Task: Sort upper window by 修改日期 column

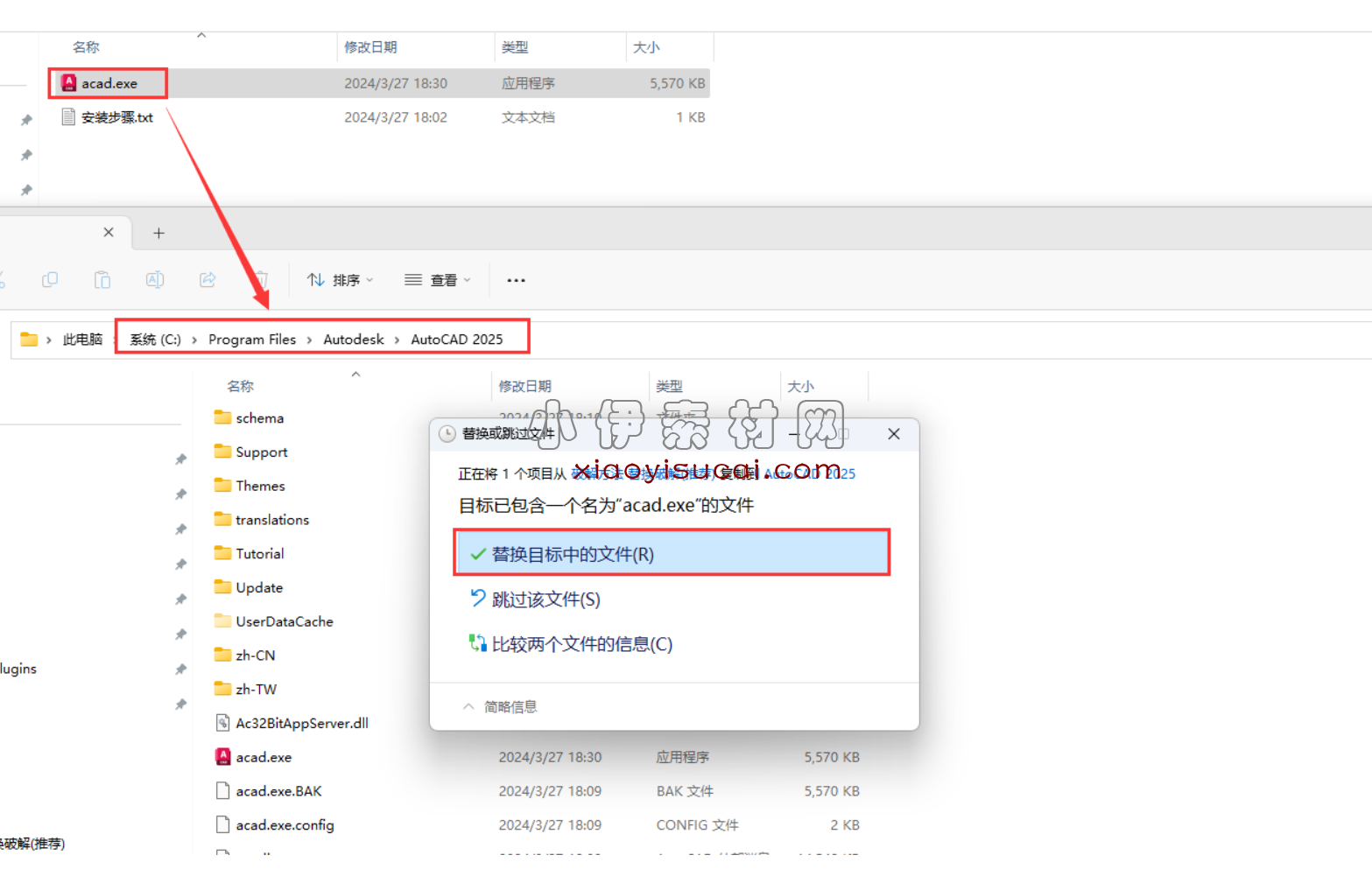Action: coord(370,47)
